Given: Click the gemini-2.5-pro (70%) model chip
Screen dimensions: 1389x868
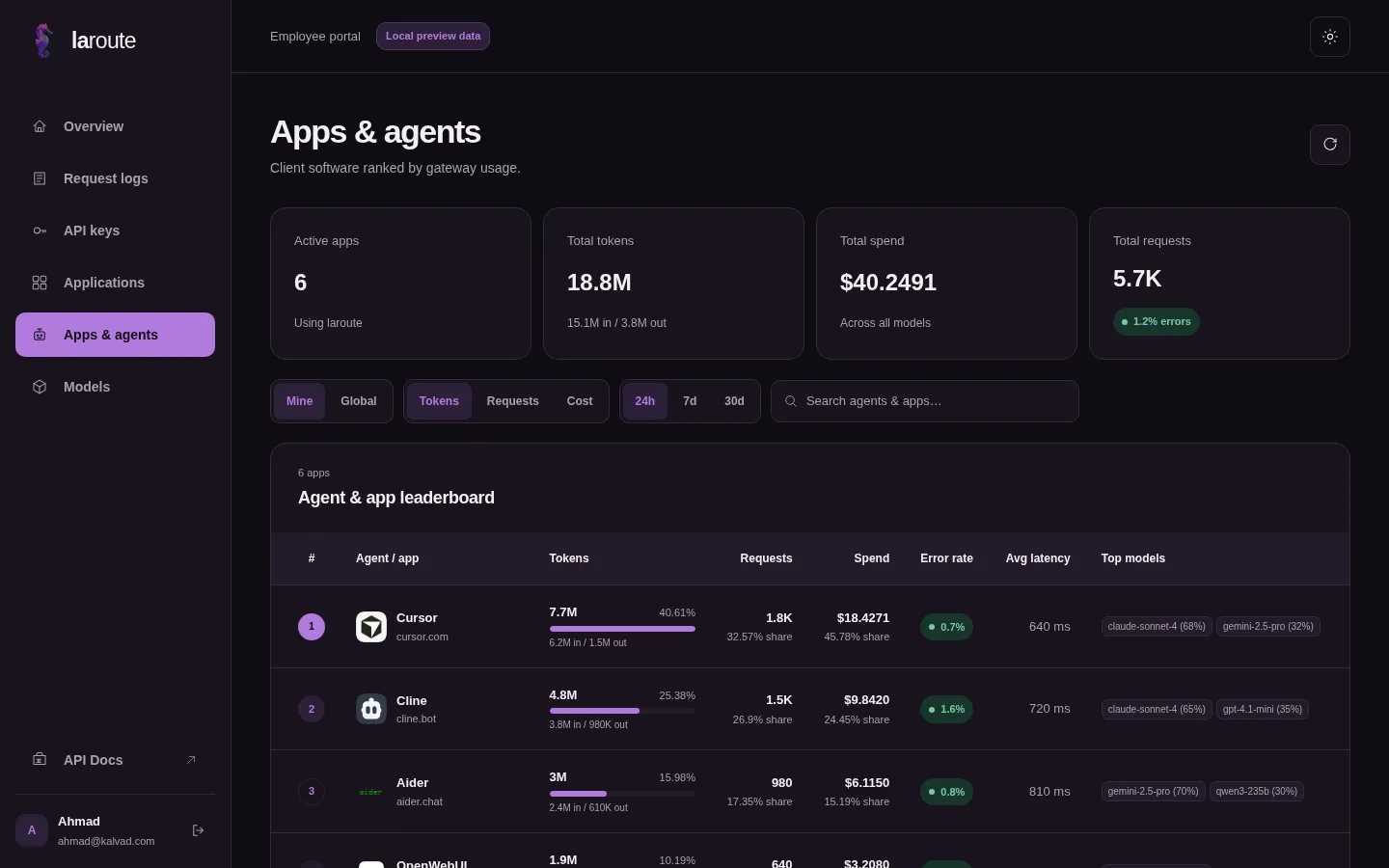Looking at the screenshot, I should point(1154,792).
